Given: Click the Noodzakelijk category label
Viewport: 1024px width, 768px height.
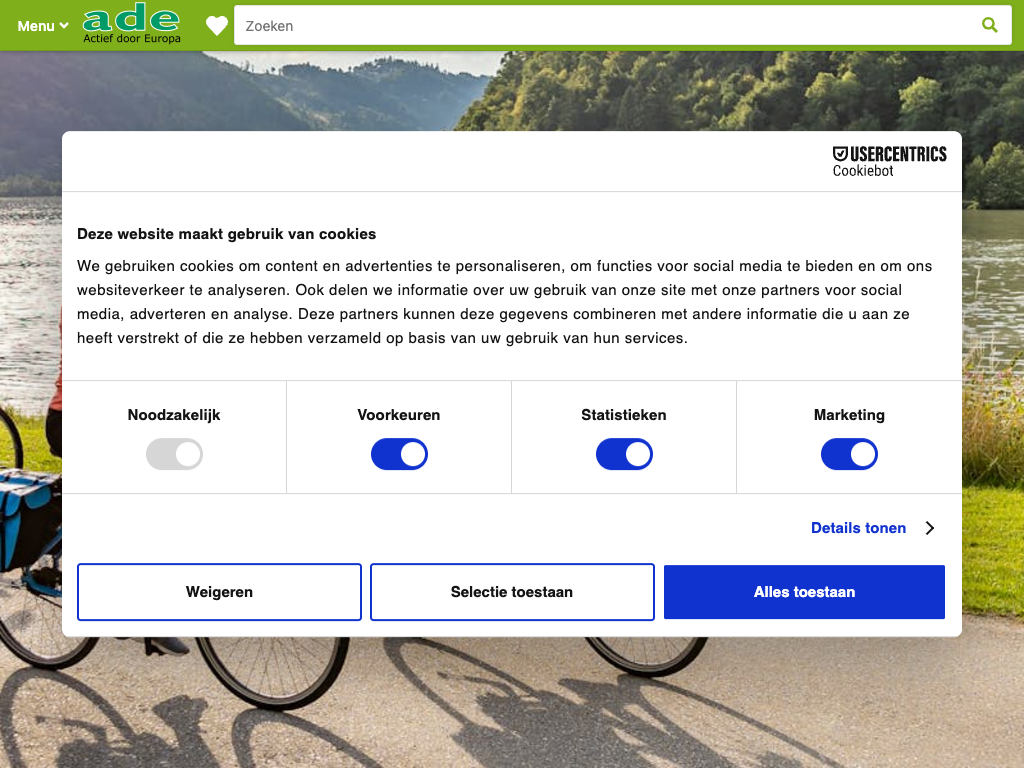Looking at the screenshot, I should 174,415.
